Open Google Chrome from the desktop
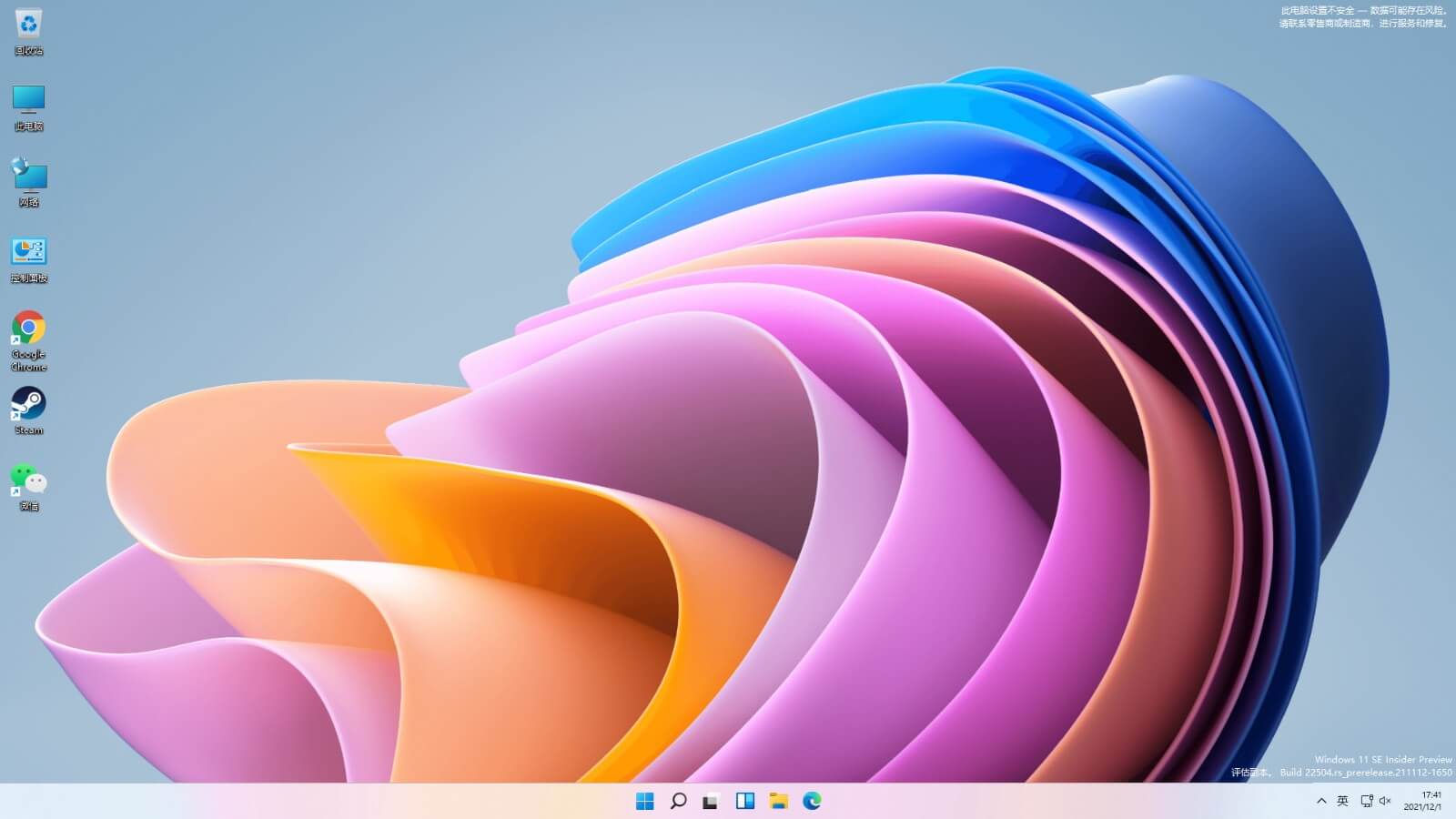Screen dimensions: 1456x819 28,329
